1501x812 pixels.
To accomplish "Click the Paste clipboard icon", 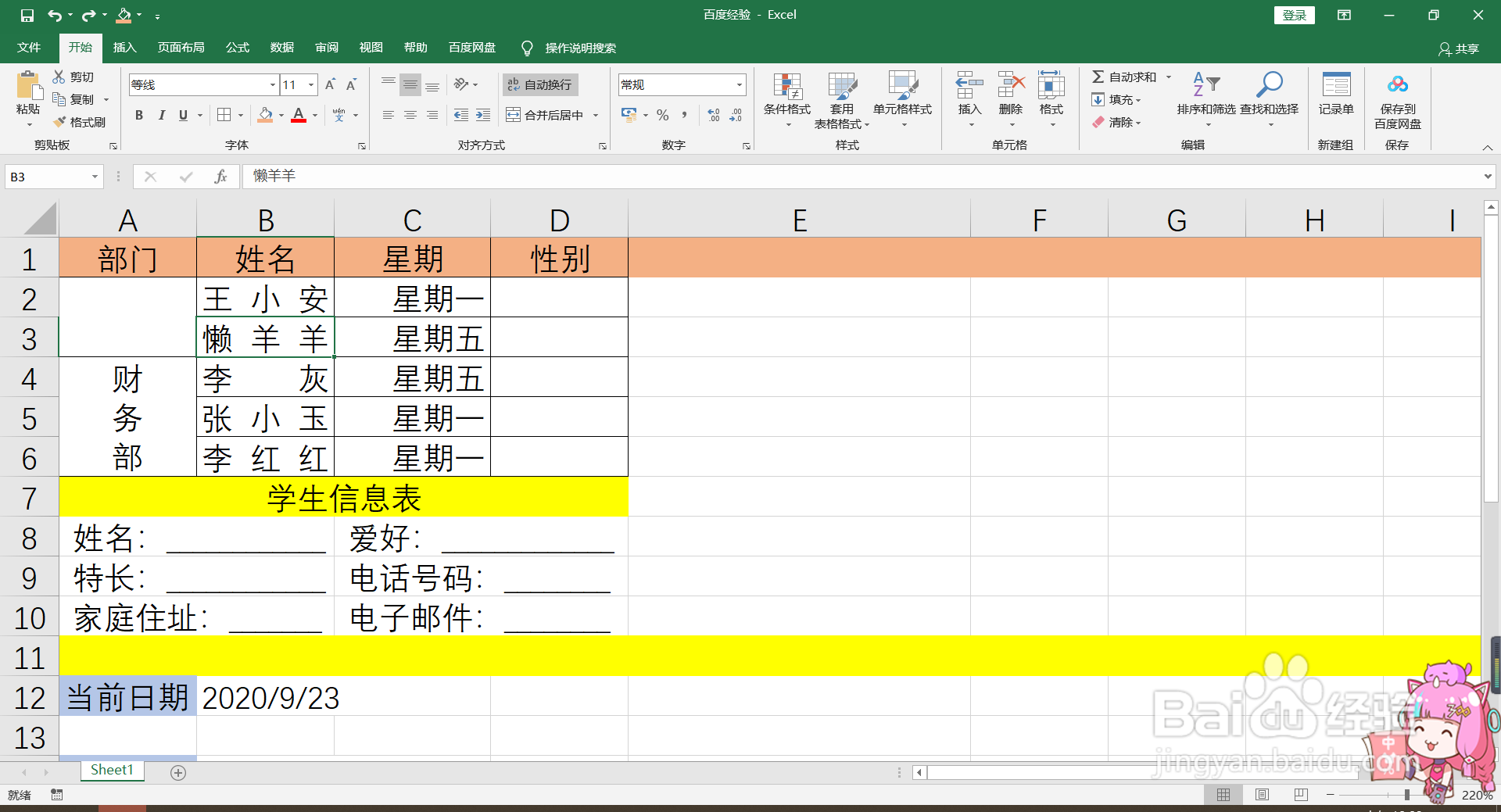I will (x=28, y=87).
